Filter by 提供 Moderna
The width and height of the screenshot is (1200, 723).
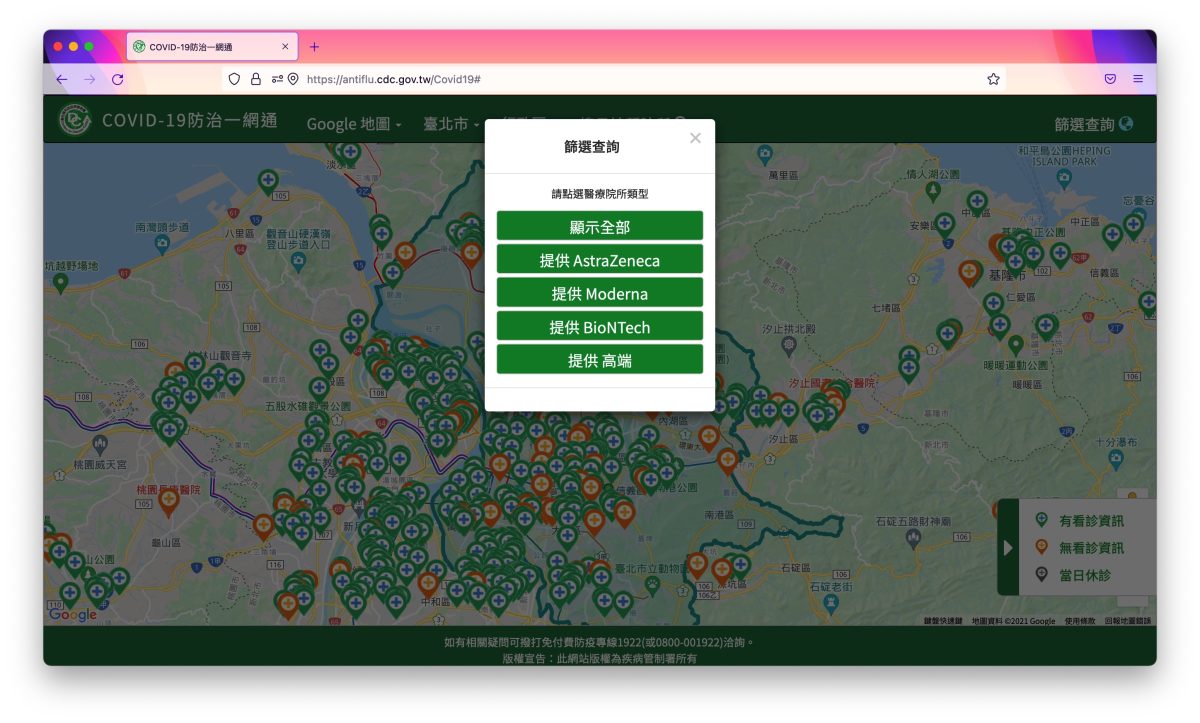[600, 293]
